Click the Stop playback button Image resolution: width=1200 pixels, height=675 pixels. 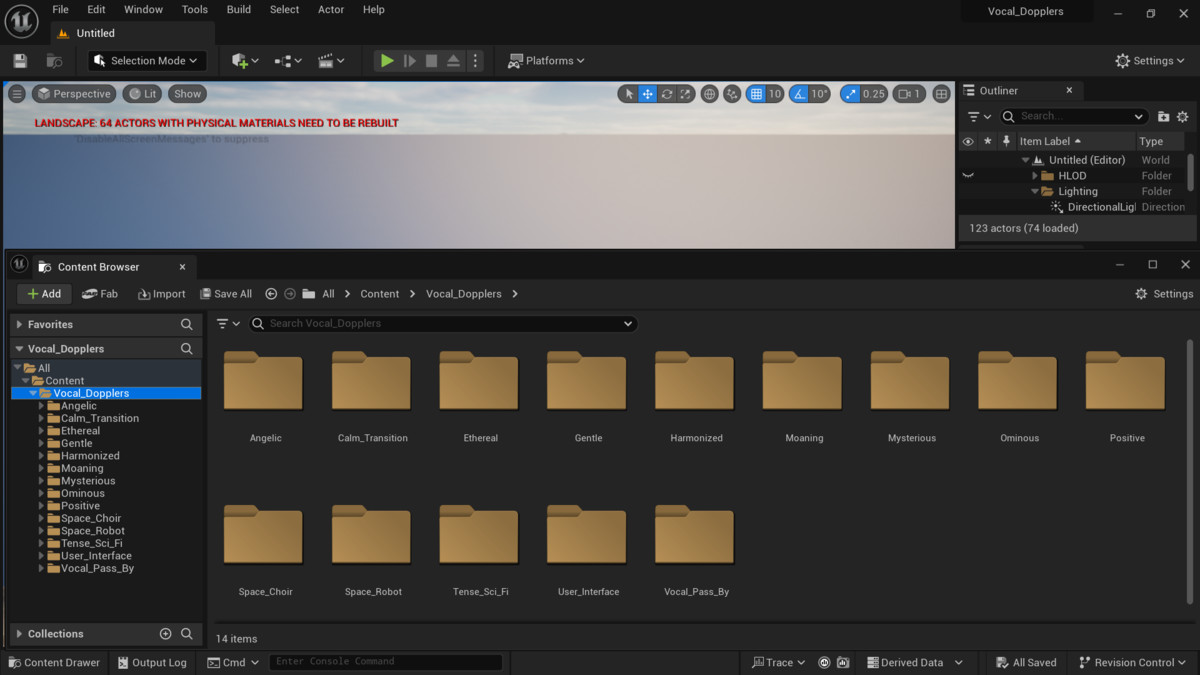pyautogui.click(x=431, y=61)
